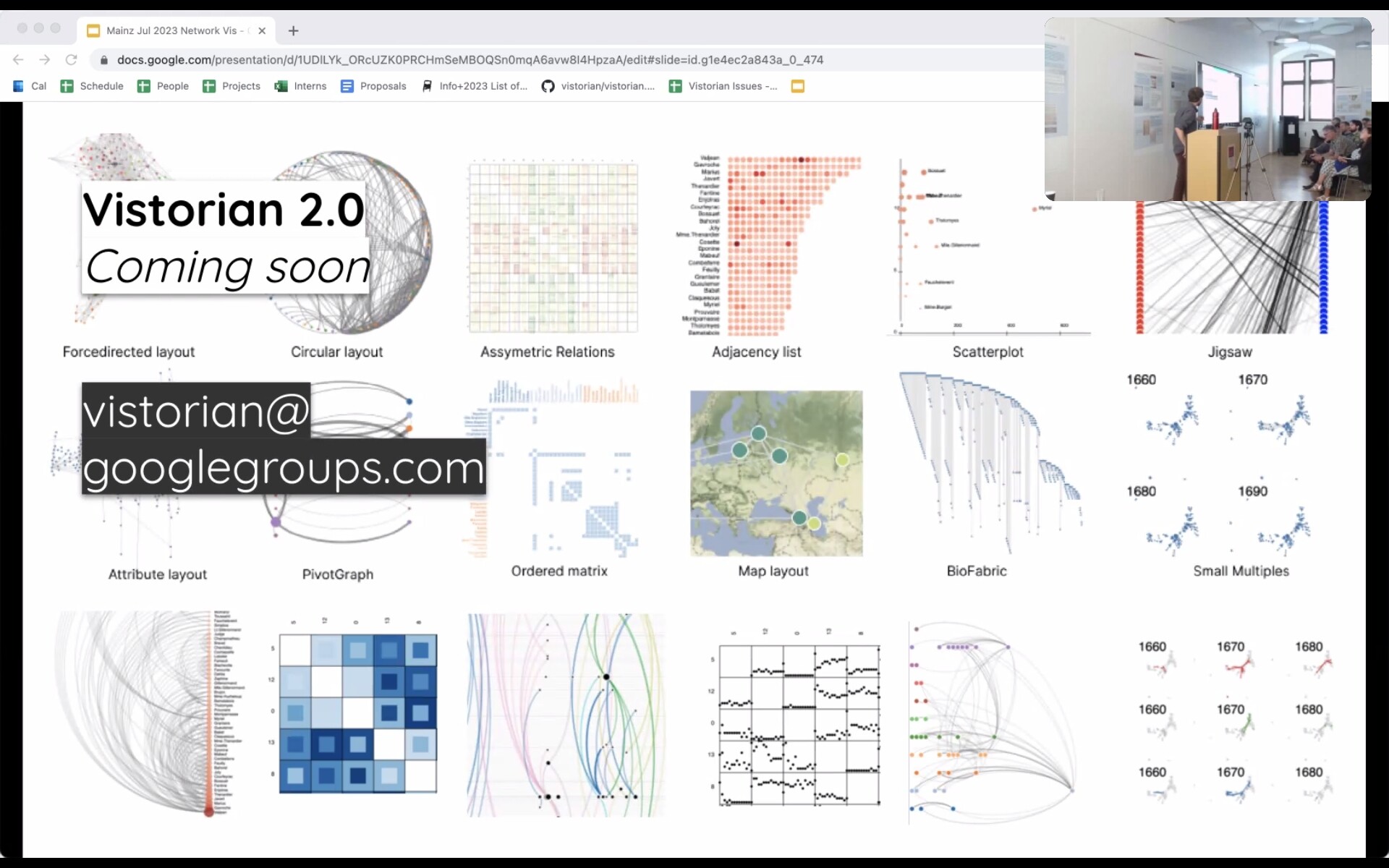This screenshot has width=1389, height=868.
Task: Click the URL address field
Action: coord(470,60)
